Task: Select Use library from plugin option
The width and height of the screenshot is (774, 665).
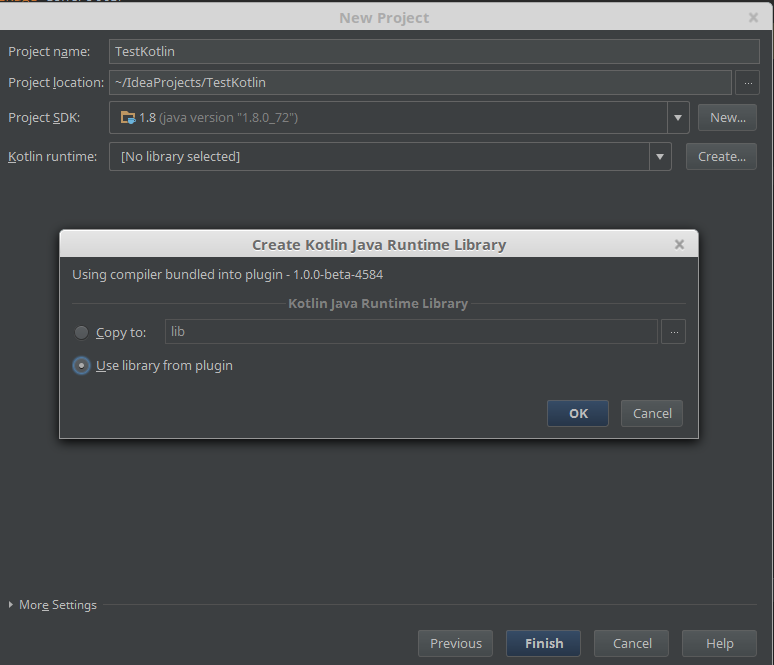Action: tap(81, 366)
